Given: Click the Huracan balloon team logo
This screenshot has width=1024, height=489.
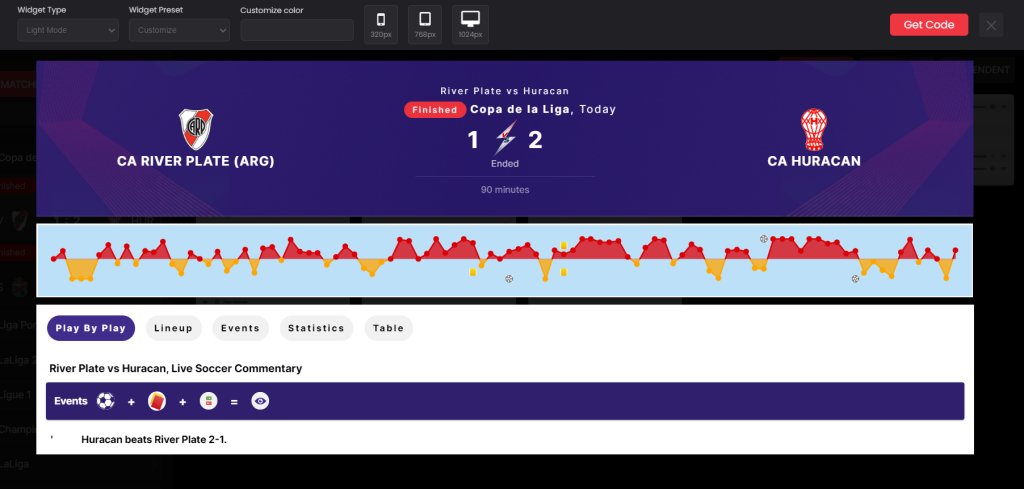Looking at the screenshot, I should (x=813, y=129).
